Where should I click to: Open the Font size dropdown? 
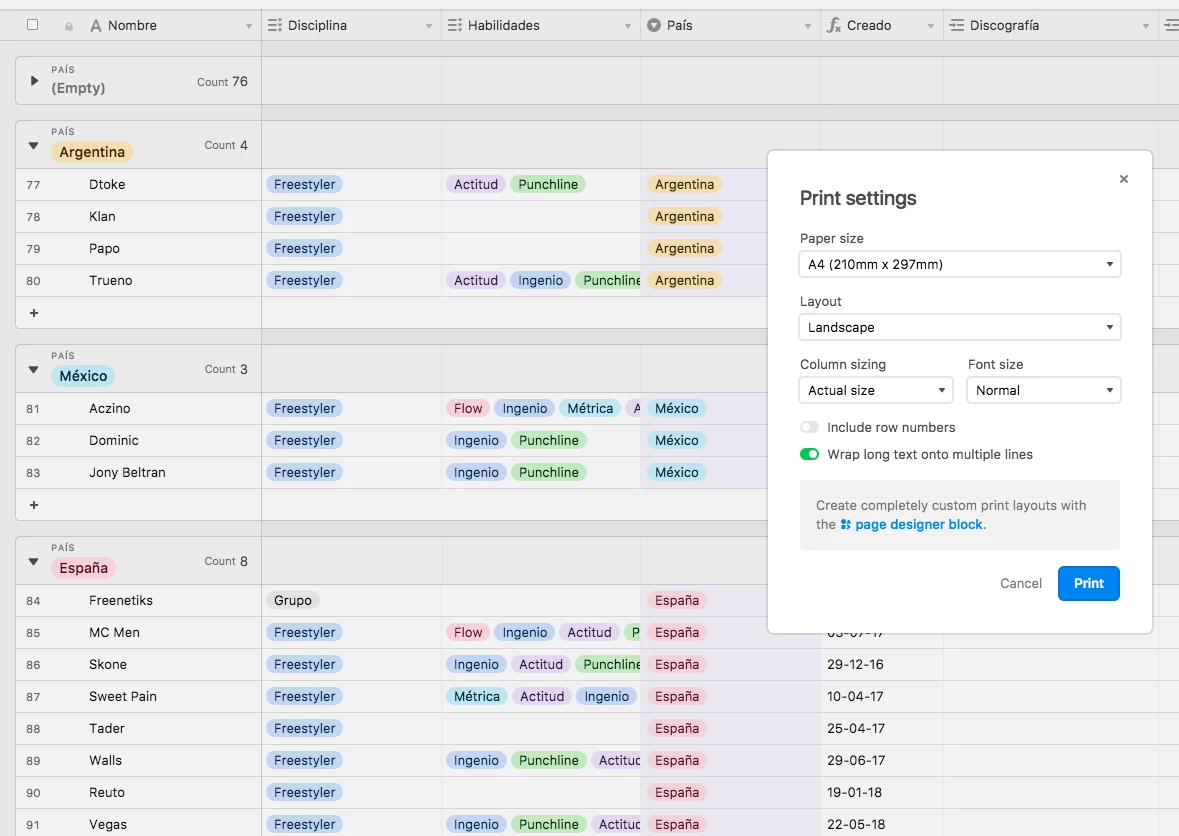point(1044,390)
